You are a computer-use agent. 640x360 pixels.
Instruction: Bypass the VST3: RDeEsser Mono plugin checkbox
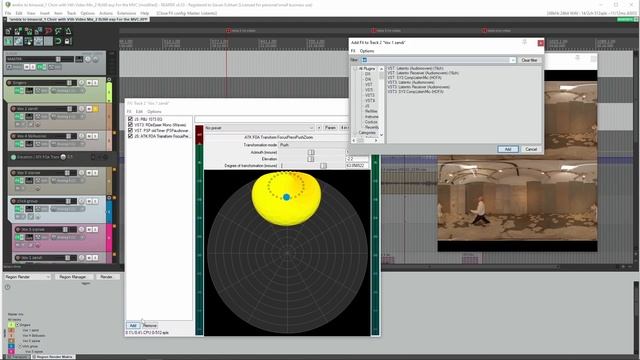[131, 125]
